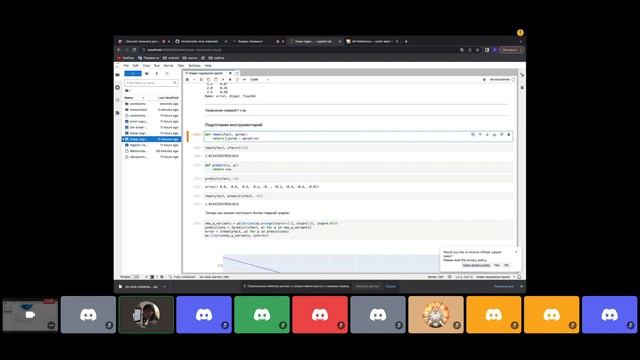
Task: Paste cell from notebook toolbar
Action: coord(216,80)
